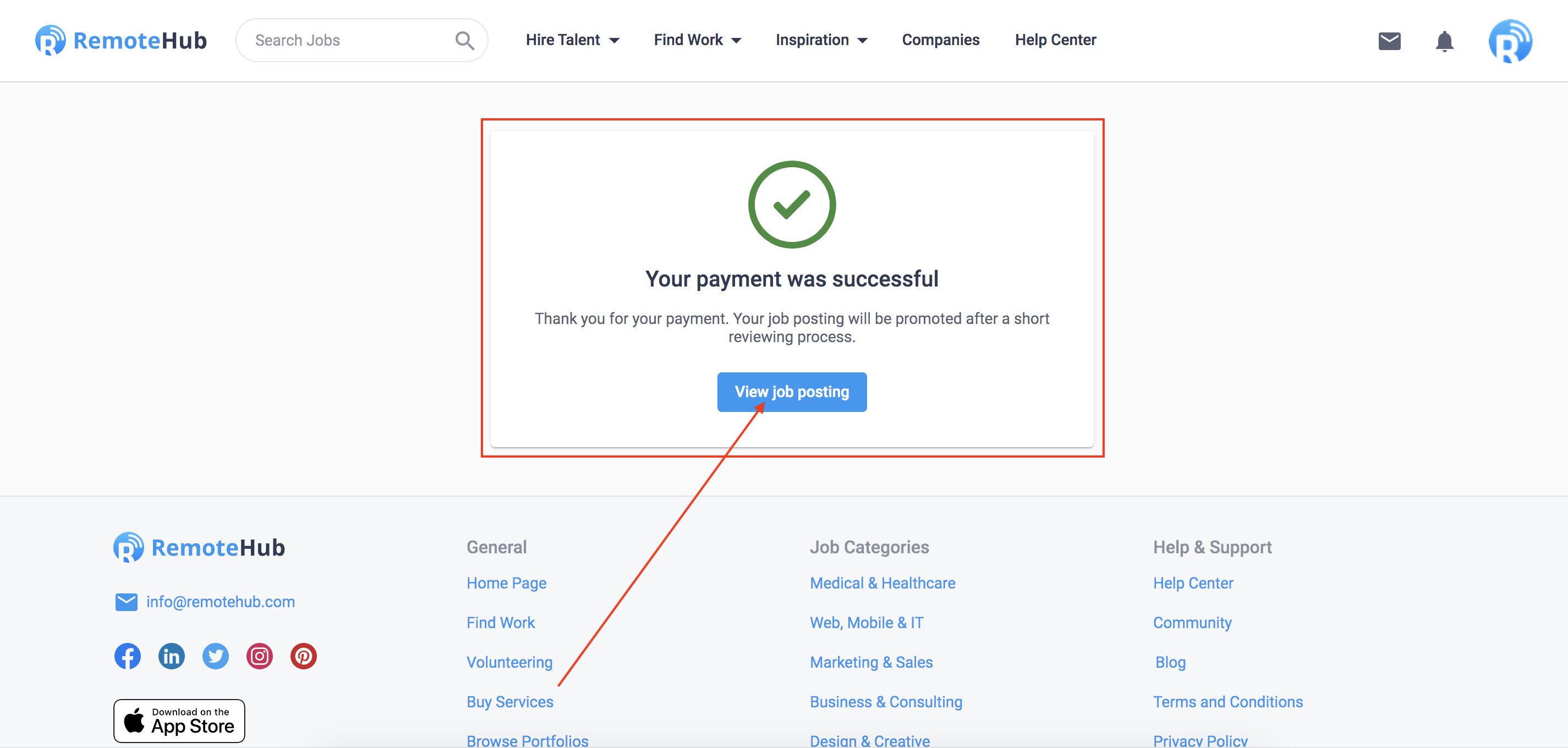The height and width of the screenshot is (748, 1568).
Task: Open Help Center in top navigation
Action: (x=1055, y=40)
